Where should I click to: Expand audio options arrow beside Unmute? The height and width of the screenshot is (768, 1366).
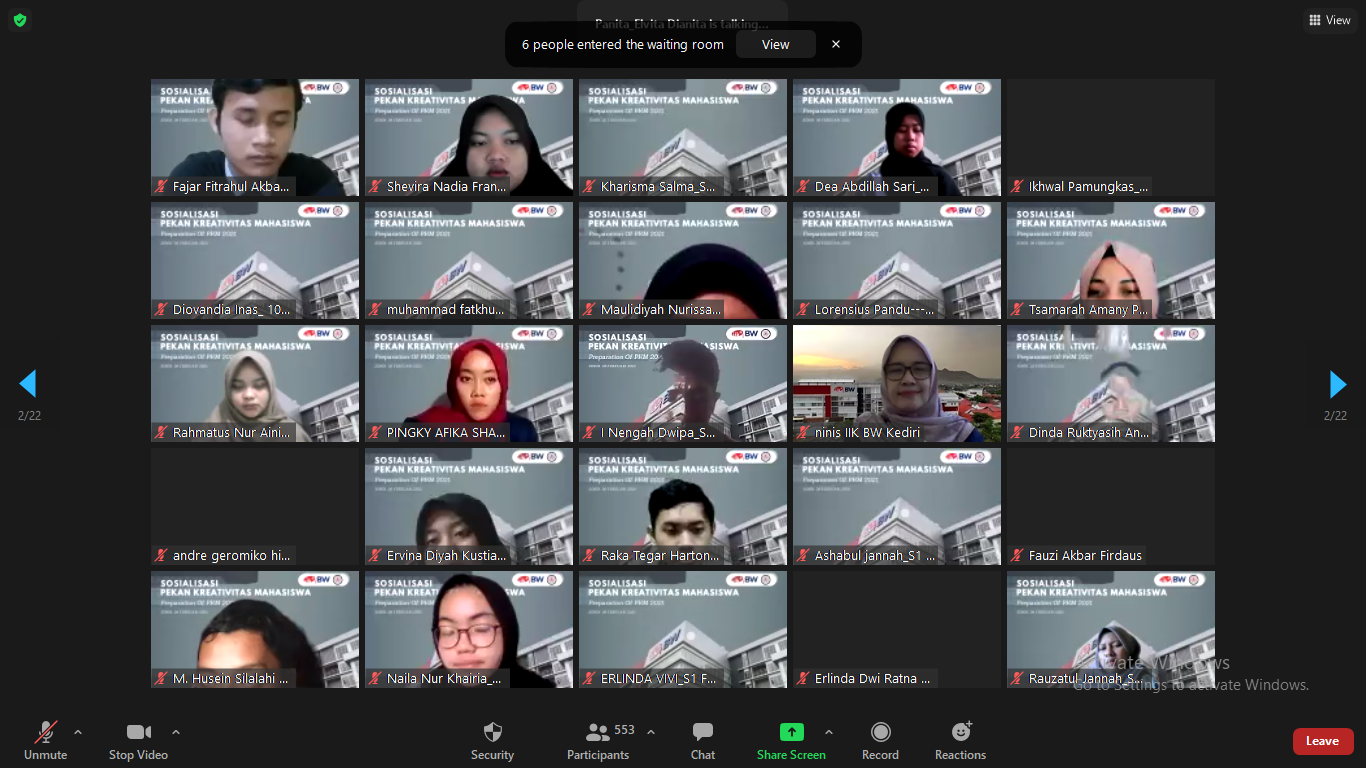click(x=78, y=732)
